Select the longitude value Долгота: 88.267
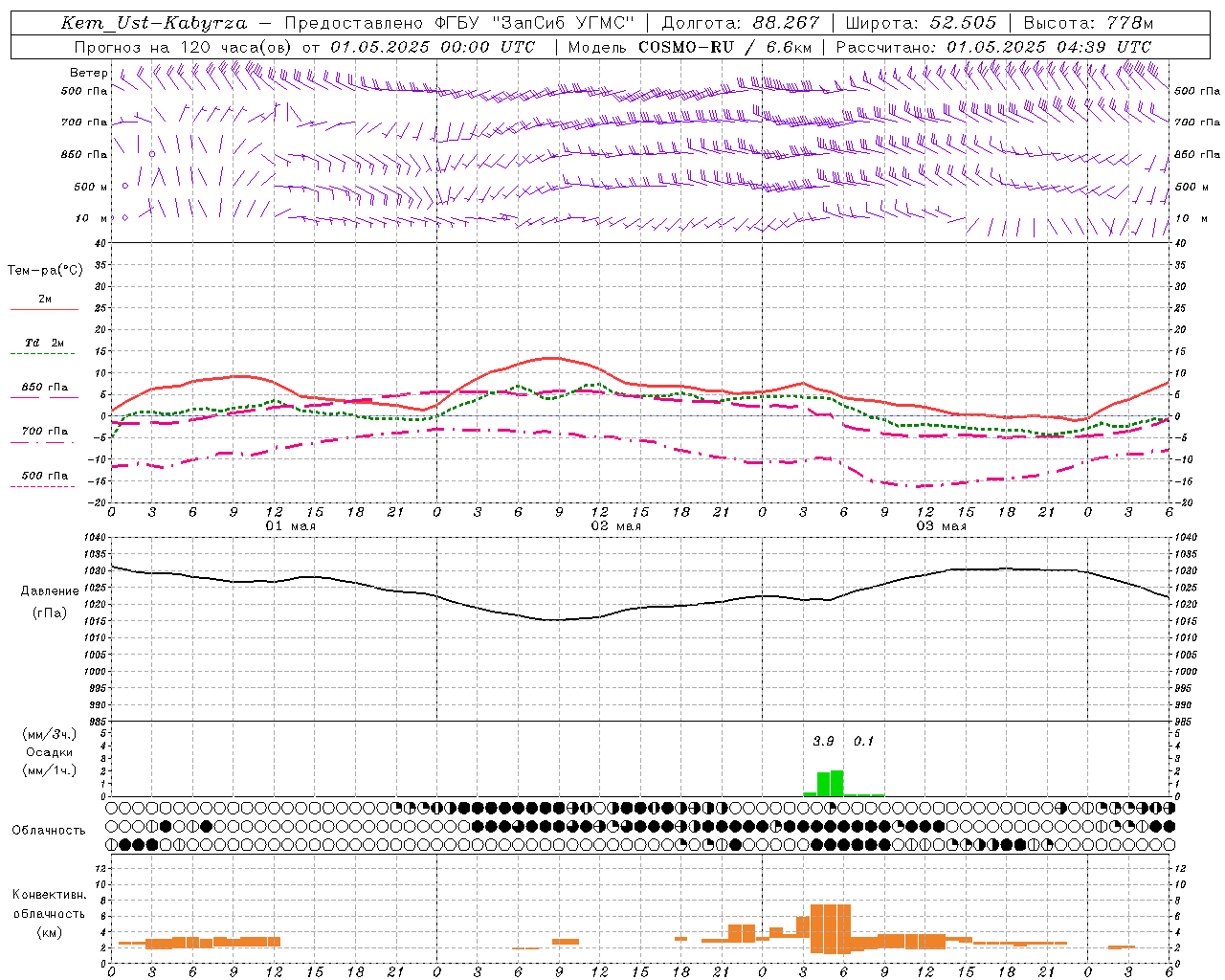1225x980 pixels. (x=741, y=23)
